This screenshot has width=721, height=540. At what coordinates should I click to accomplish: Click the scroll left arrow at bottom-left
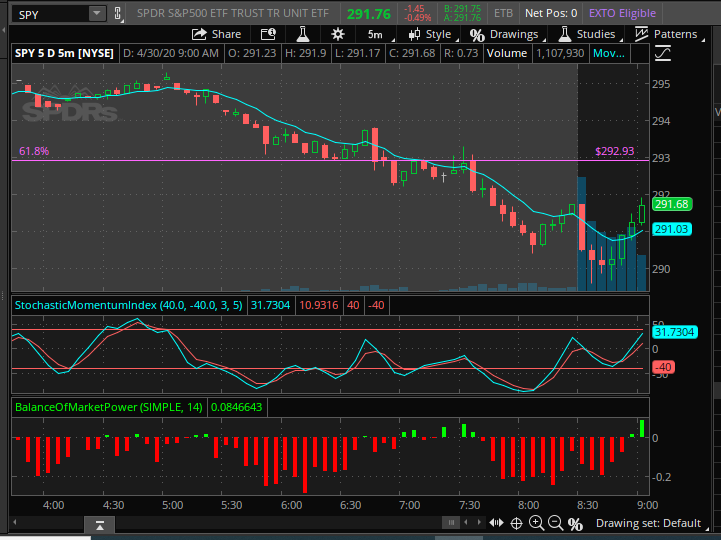point(15,522)
